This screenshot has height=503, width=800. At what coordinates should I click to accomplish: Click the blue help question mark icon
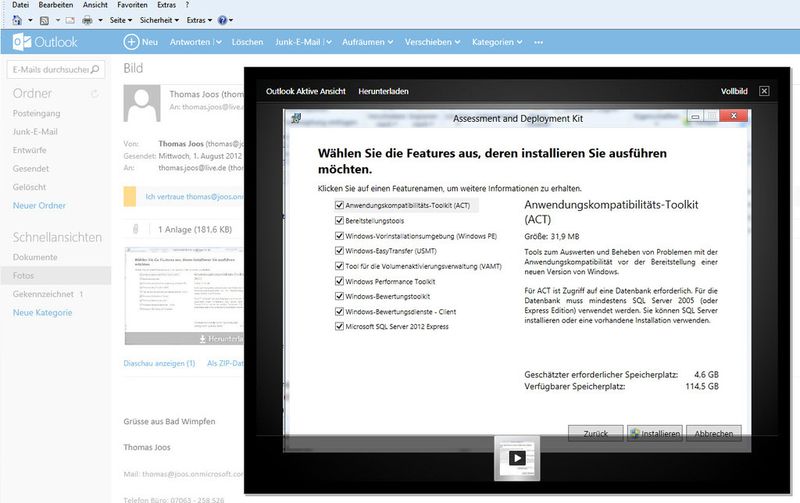point(222,20)
